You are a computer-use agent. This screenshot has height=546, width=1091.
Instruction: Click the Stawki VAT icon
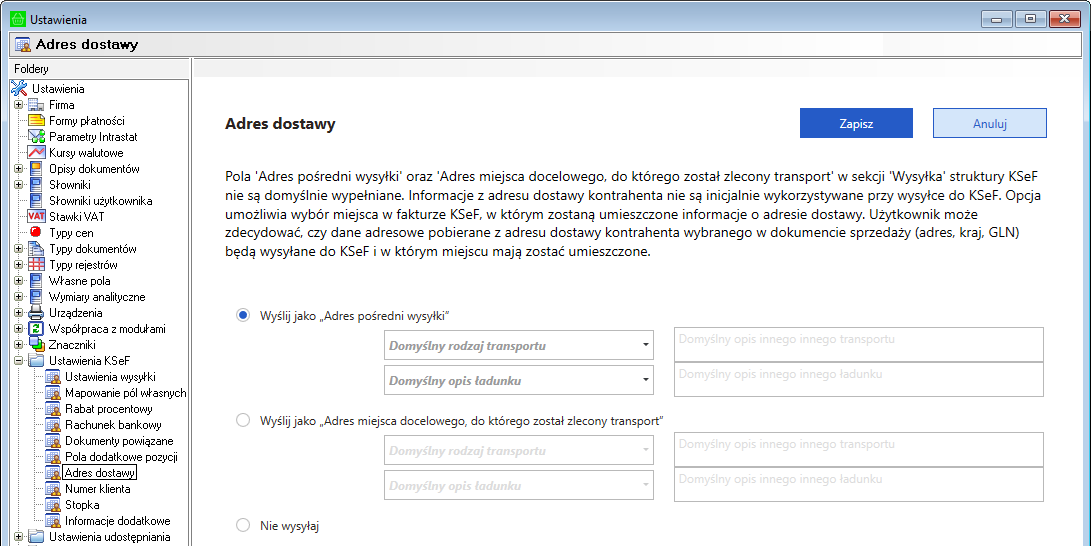[x=37, y=216]
